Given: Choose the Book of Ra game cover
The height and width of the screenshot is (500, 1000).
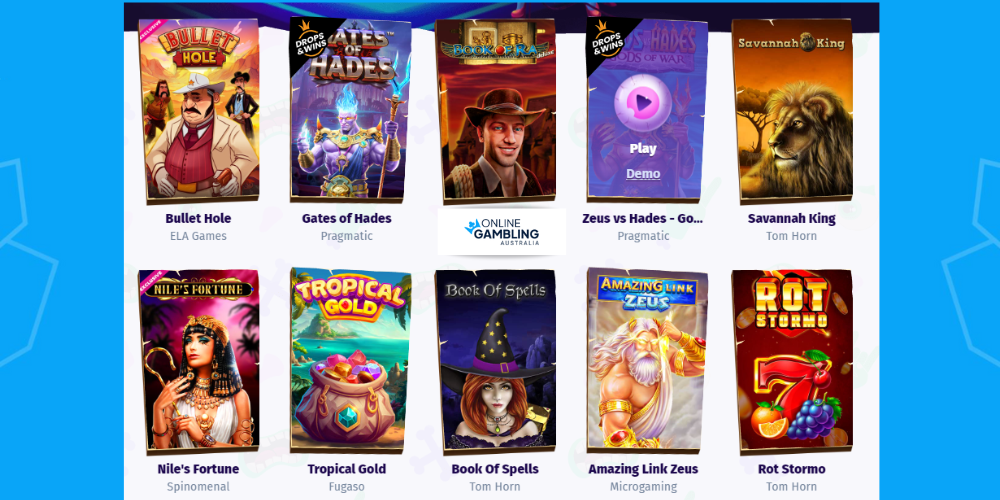Looking at the screenshot, I should [x=496, y=110].
